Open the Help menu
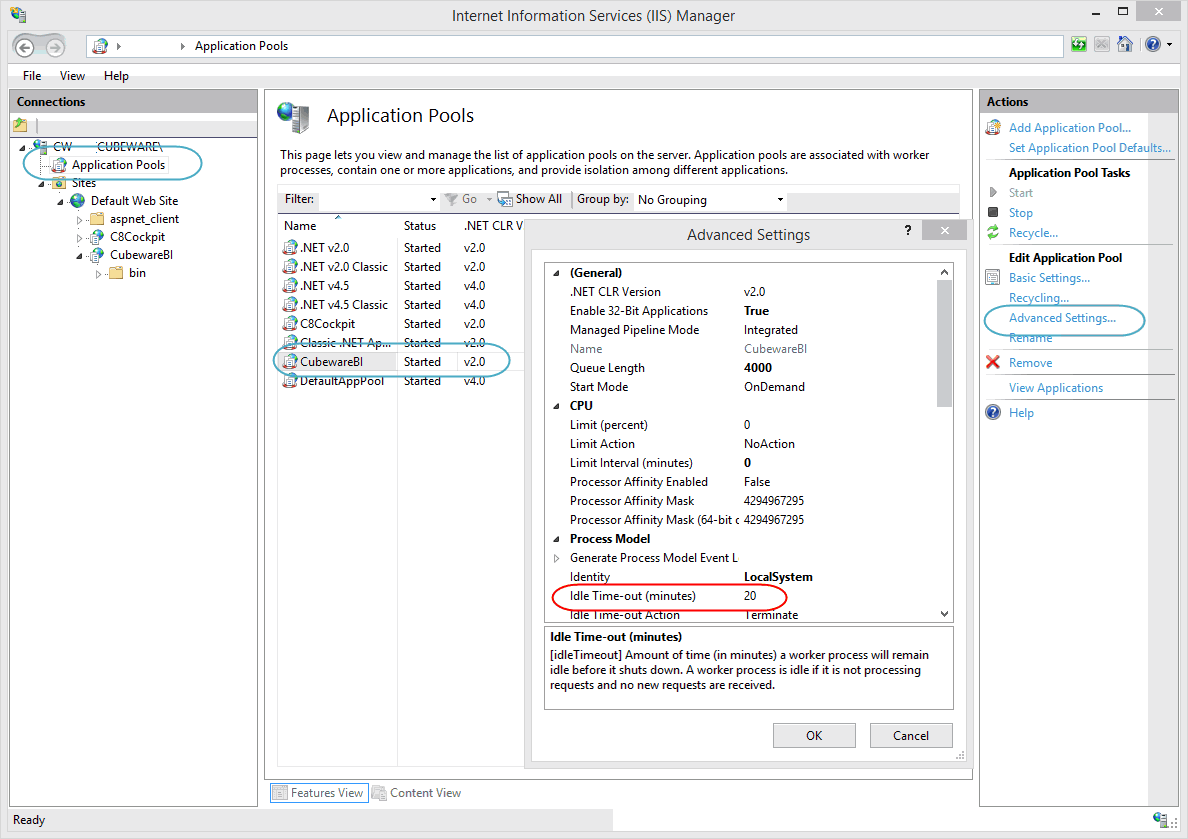1188x839 pixels. (116, 76)
